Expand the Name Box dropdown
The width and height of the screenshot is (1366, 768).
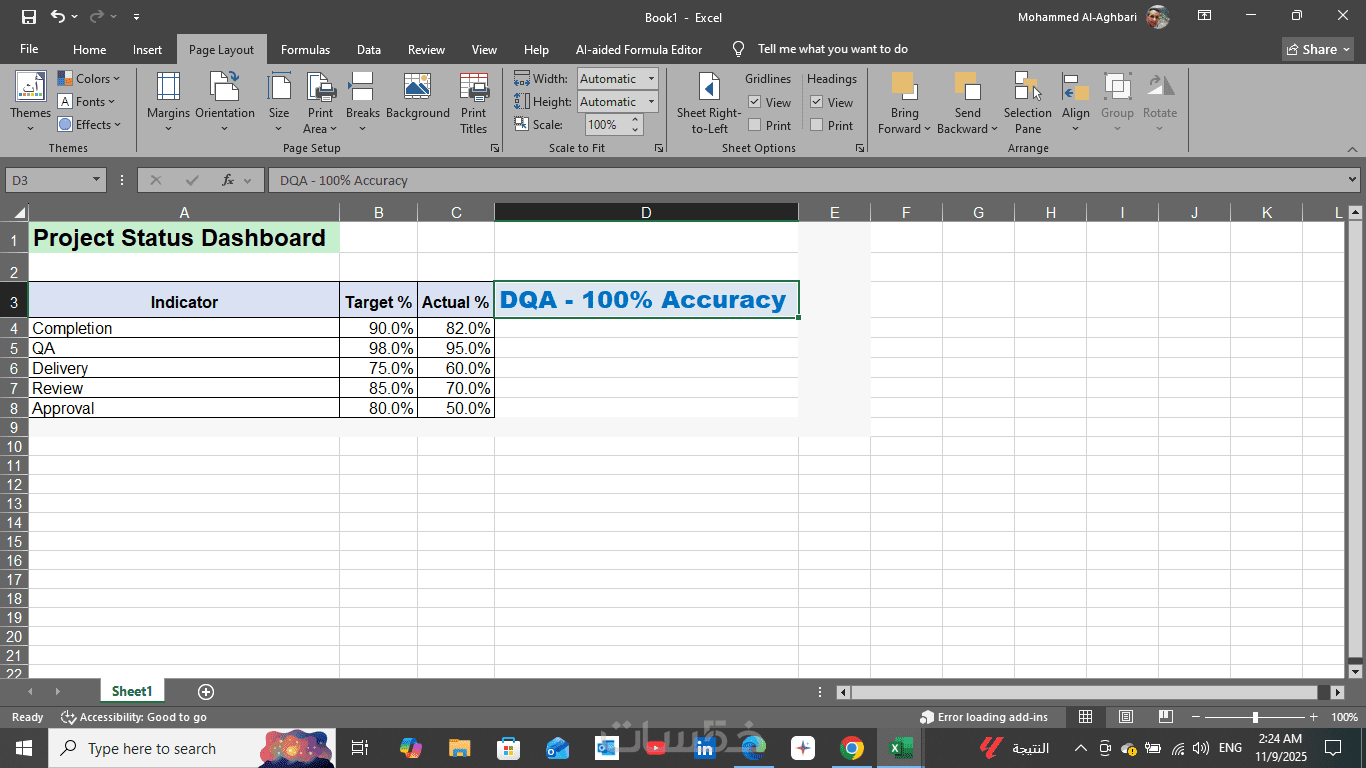tap(97, 180)
